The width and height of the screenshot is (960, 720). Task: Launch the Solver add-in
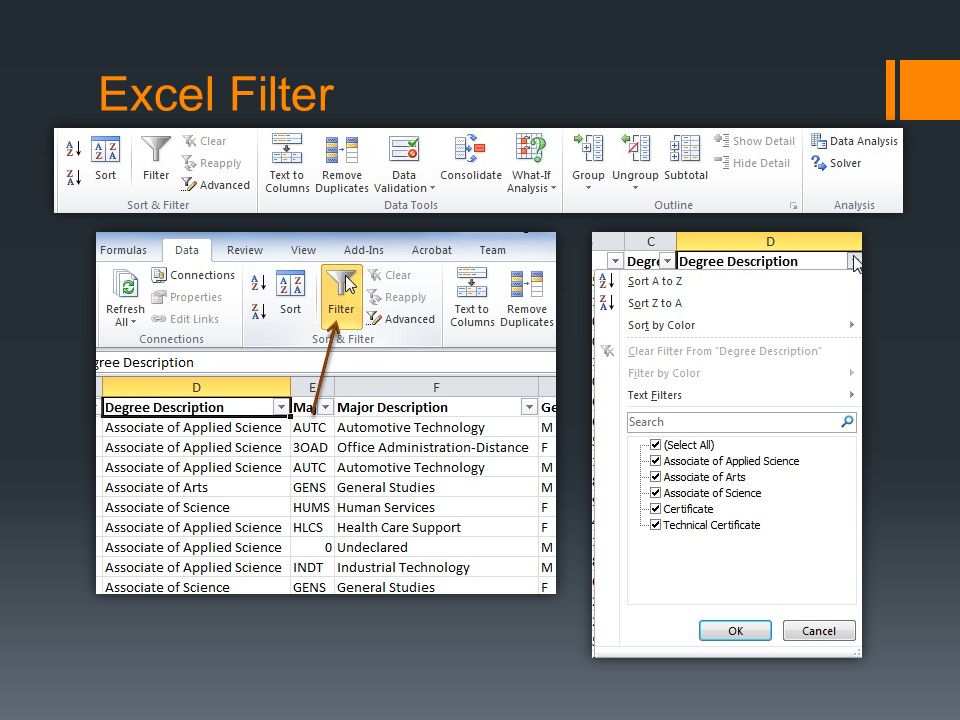[x=836, y=163]
